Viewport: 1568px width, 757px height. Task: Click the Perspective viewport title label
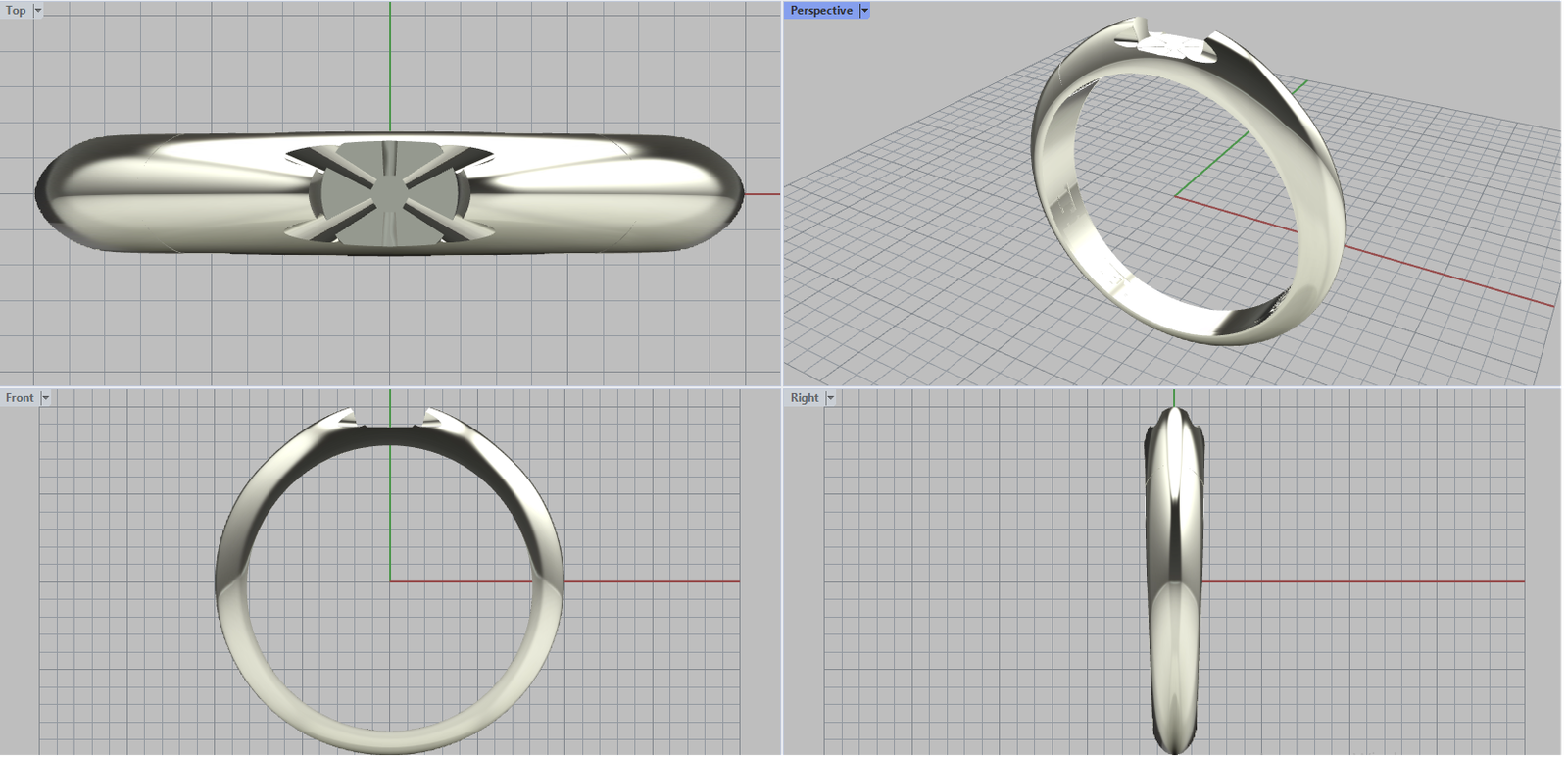821,11
